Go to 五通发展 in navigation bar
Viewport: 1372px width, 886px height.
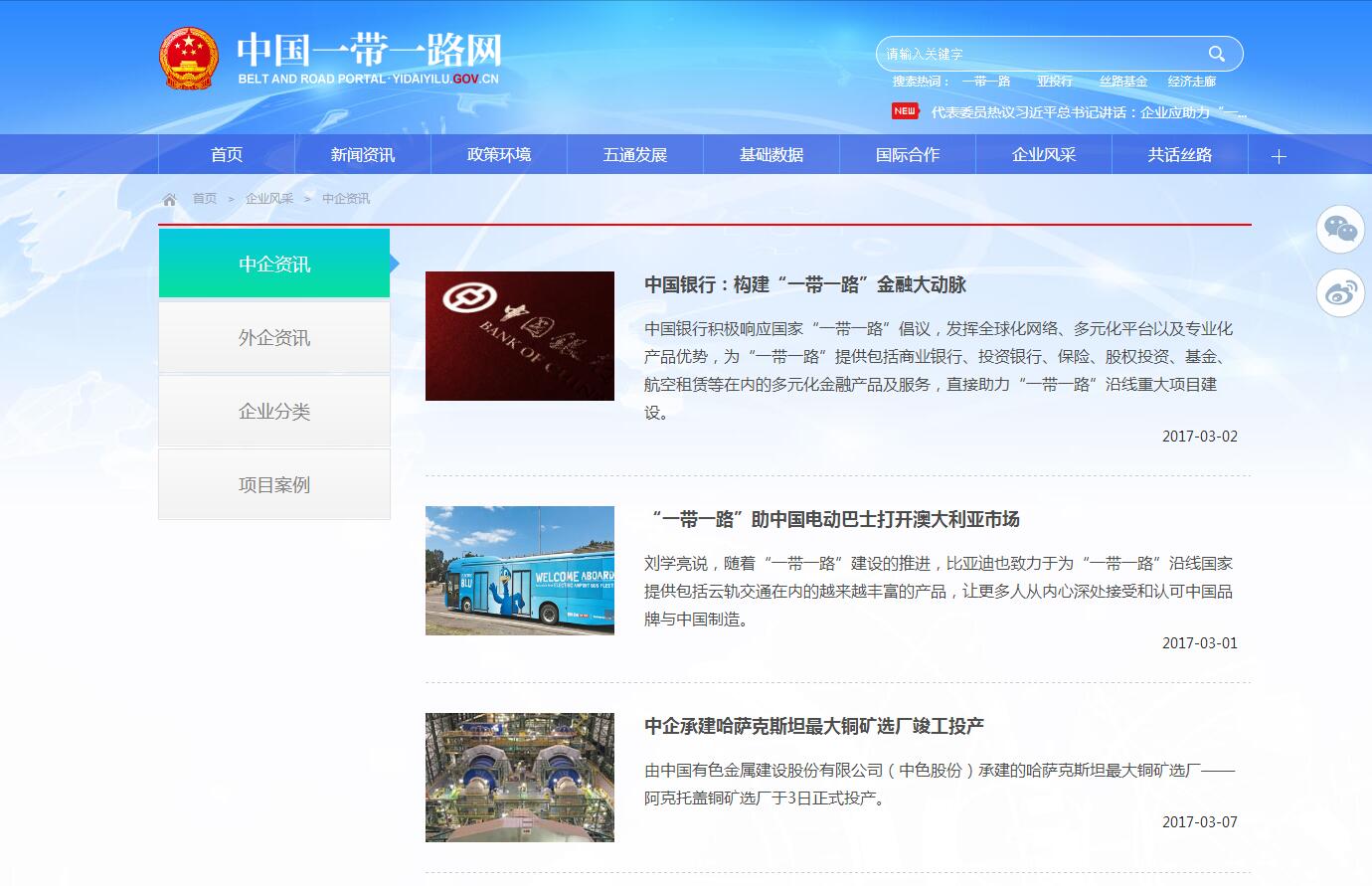(x=635, y=155)
